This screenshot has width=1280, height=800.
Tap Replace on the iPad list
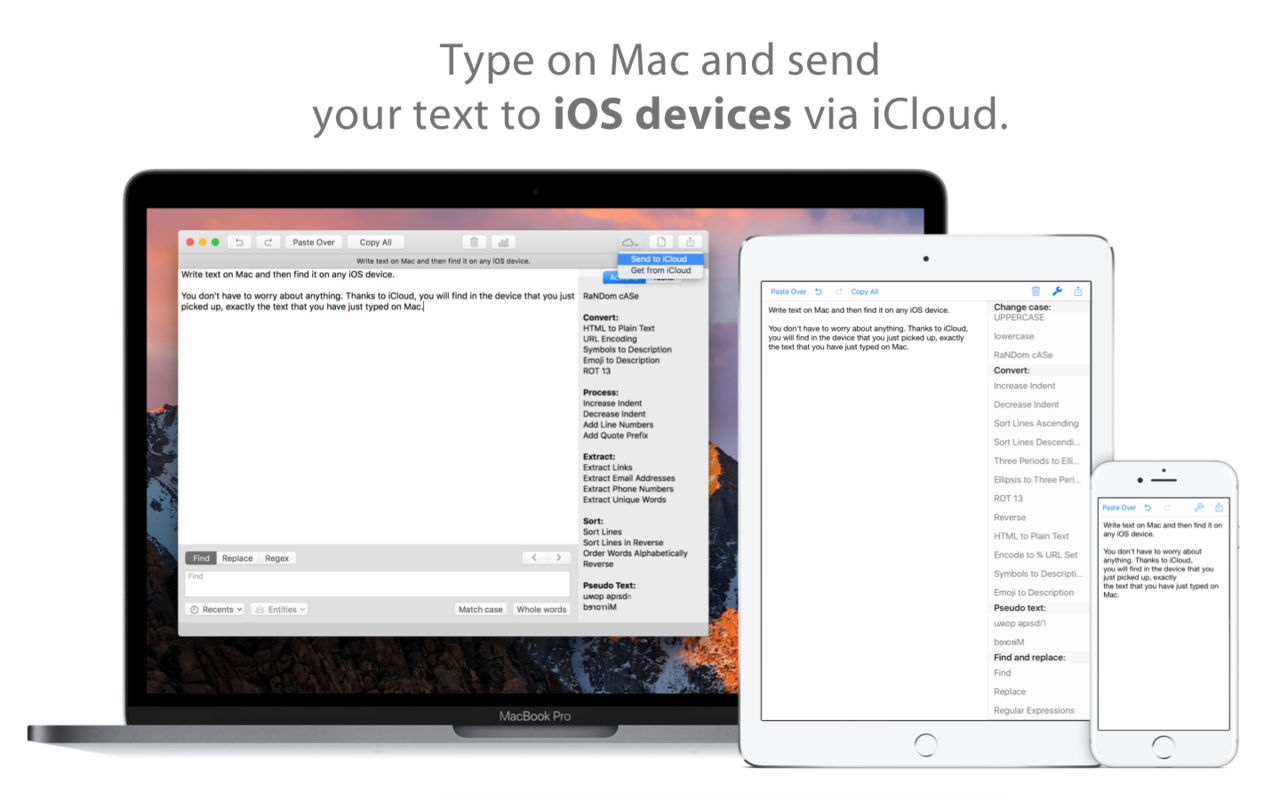pos(1010,692)
